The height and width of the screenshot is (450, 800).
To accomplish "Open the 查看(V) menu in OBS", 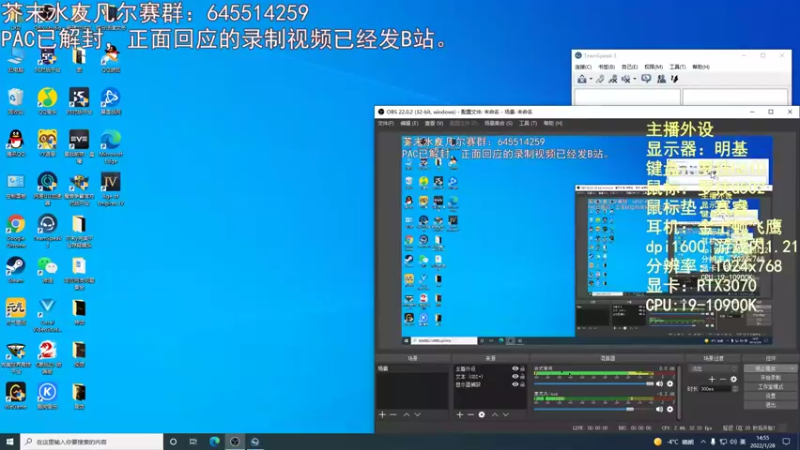I will (x=434, y=123).
